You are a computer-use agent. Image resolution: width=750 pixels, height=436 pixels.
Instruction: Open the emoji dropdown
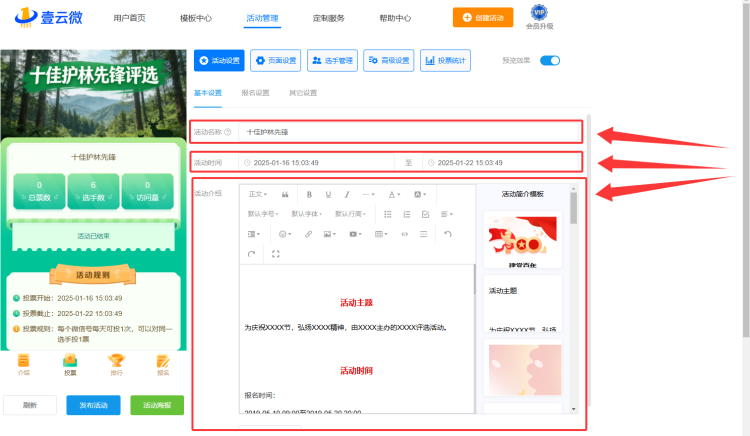tap(285, 234)
